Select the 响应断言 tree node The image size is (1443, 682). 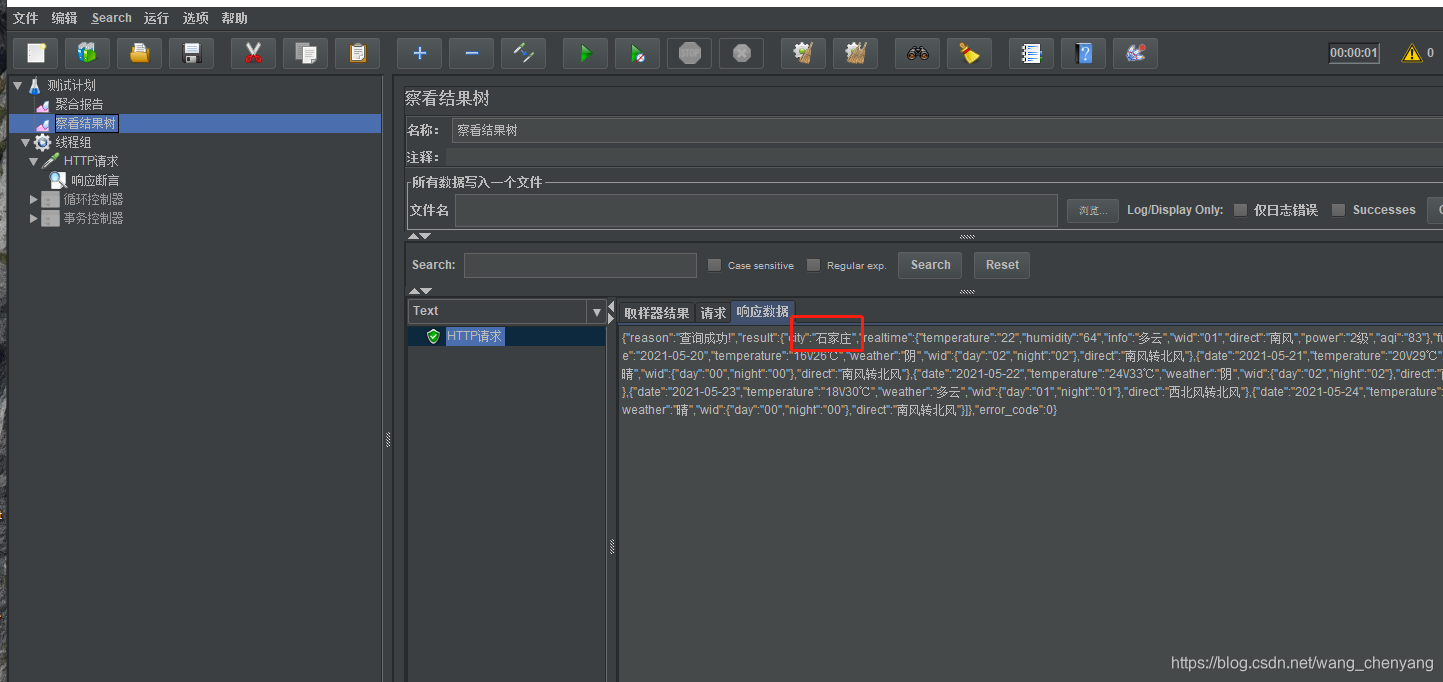coord(95,180)
